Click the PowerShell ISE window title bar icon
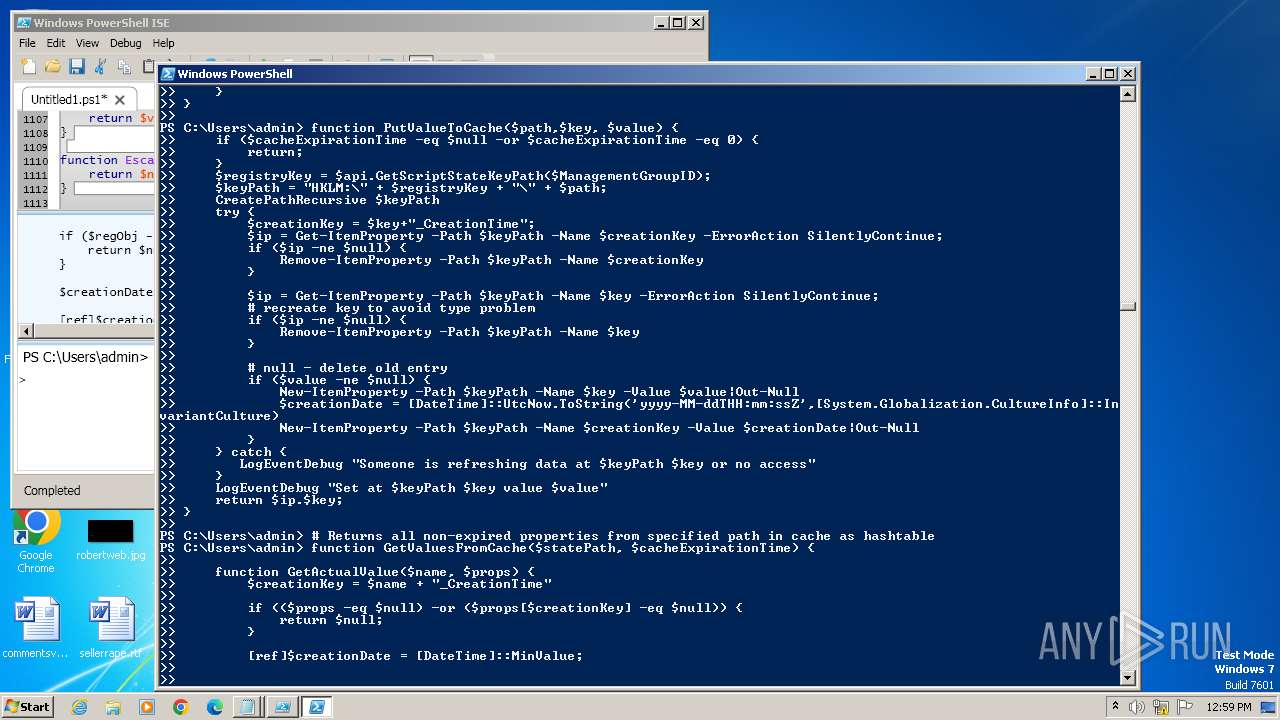 pos(24,22)
